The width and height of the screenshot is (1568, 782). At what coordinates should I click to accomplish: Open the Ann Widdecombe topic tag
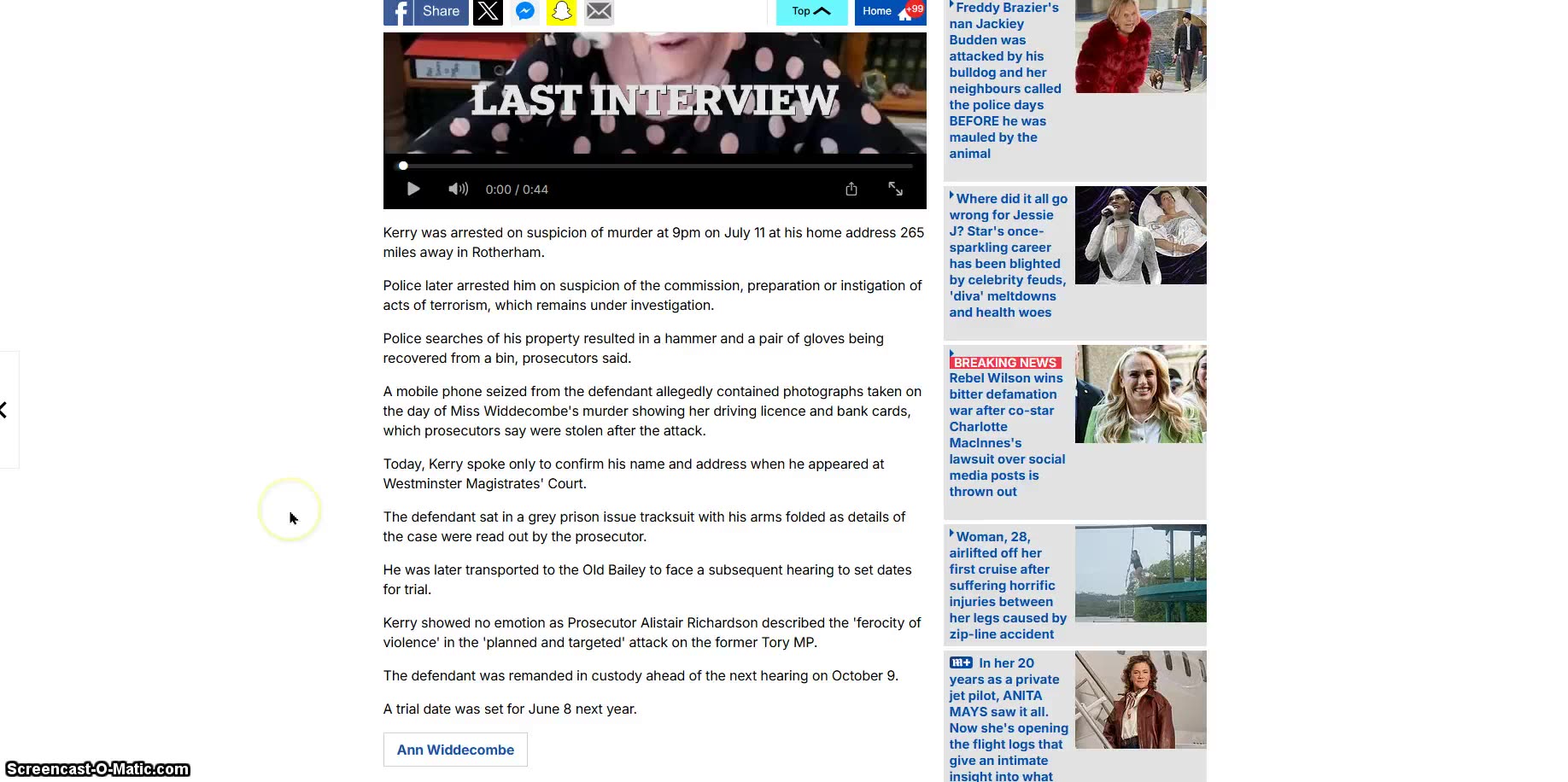pos(455,750)
